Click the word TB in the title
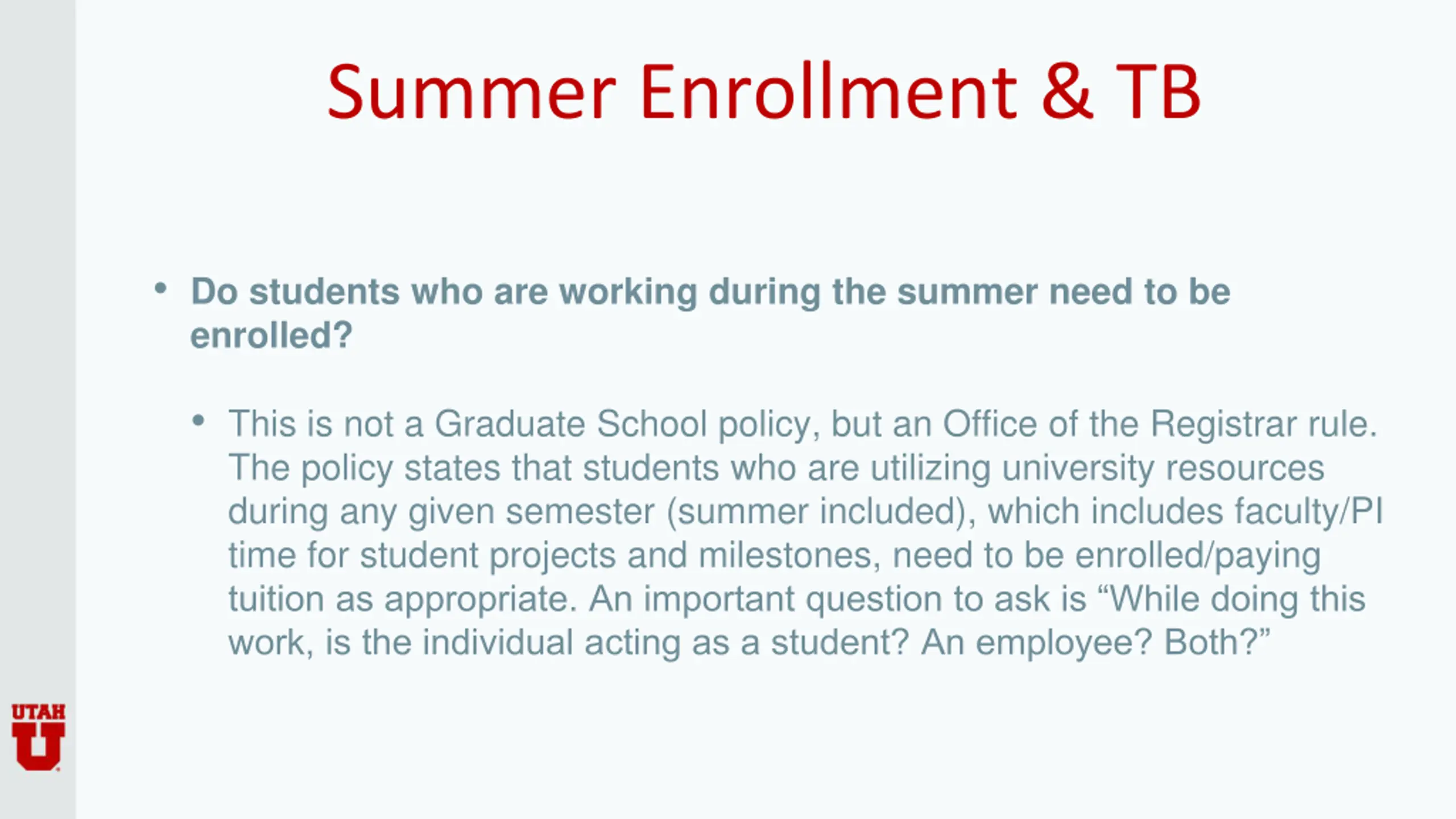 tap(1157, 92)
